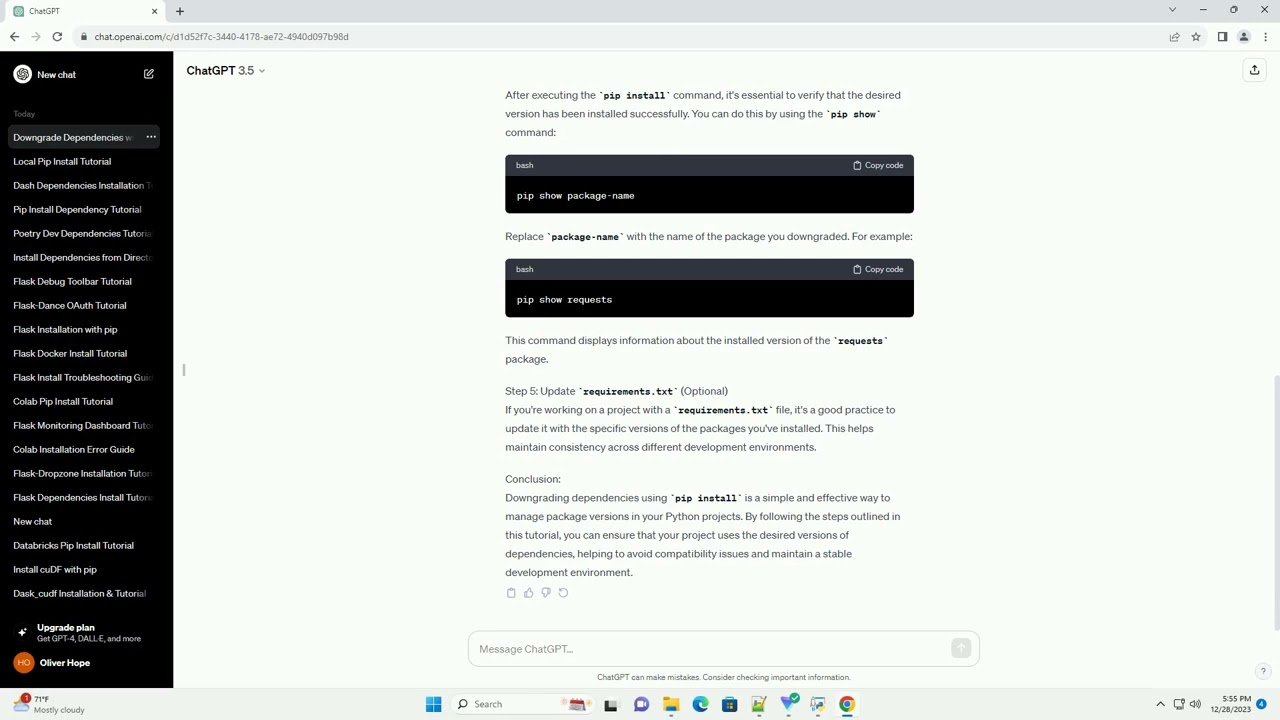Open browser side panel
Screen dimensions: 1280x720
pos(1222,37)
